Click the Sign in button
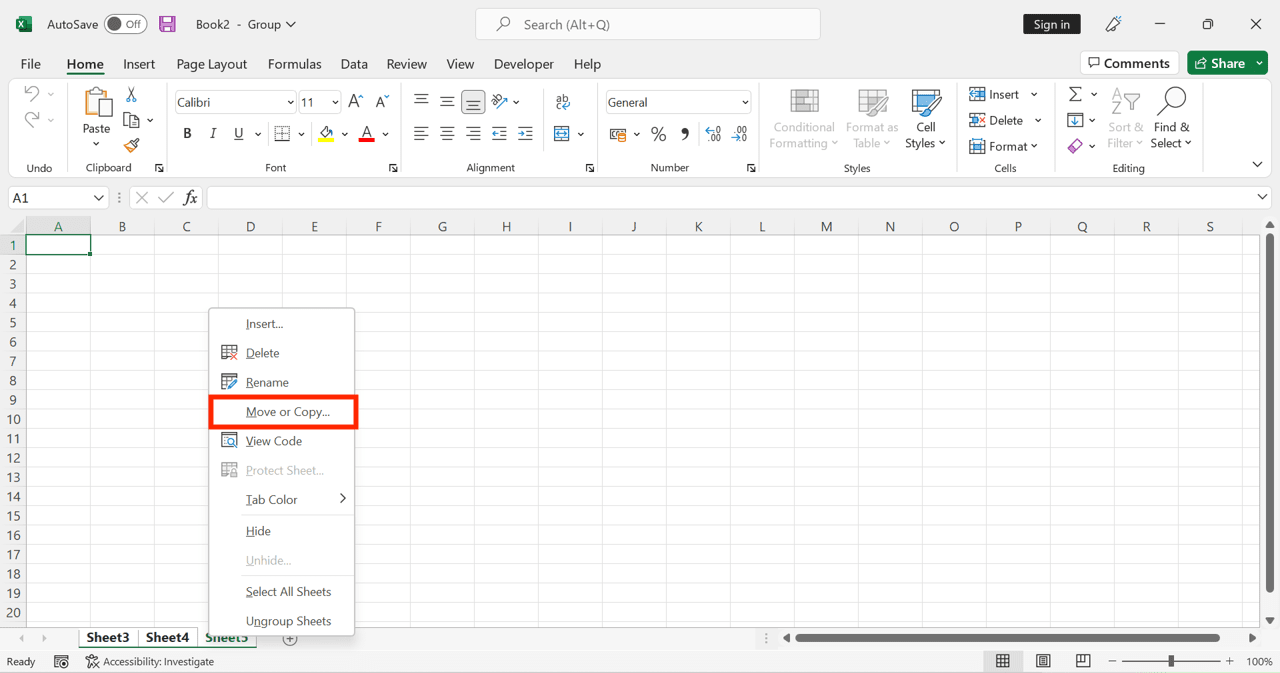The image size is (1280, 673). [1051, 23]
